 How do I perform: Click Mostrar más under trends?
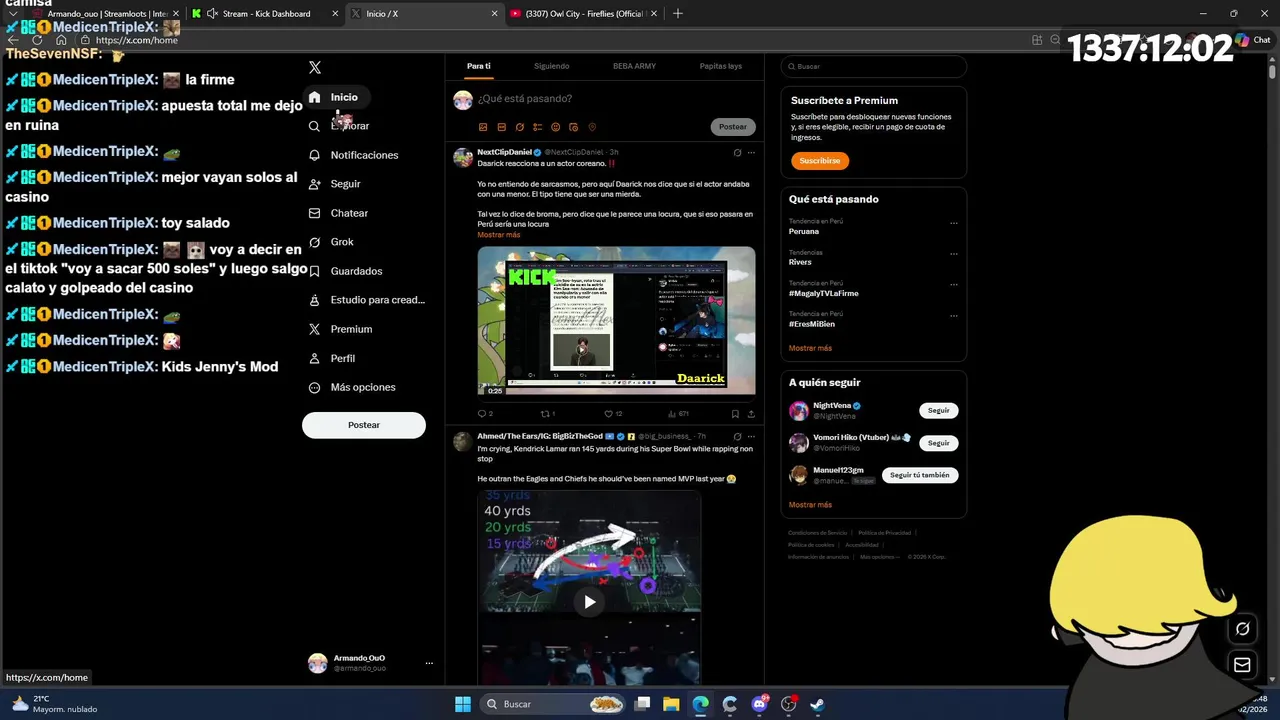(x=810, y=348)
